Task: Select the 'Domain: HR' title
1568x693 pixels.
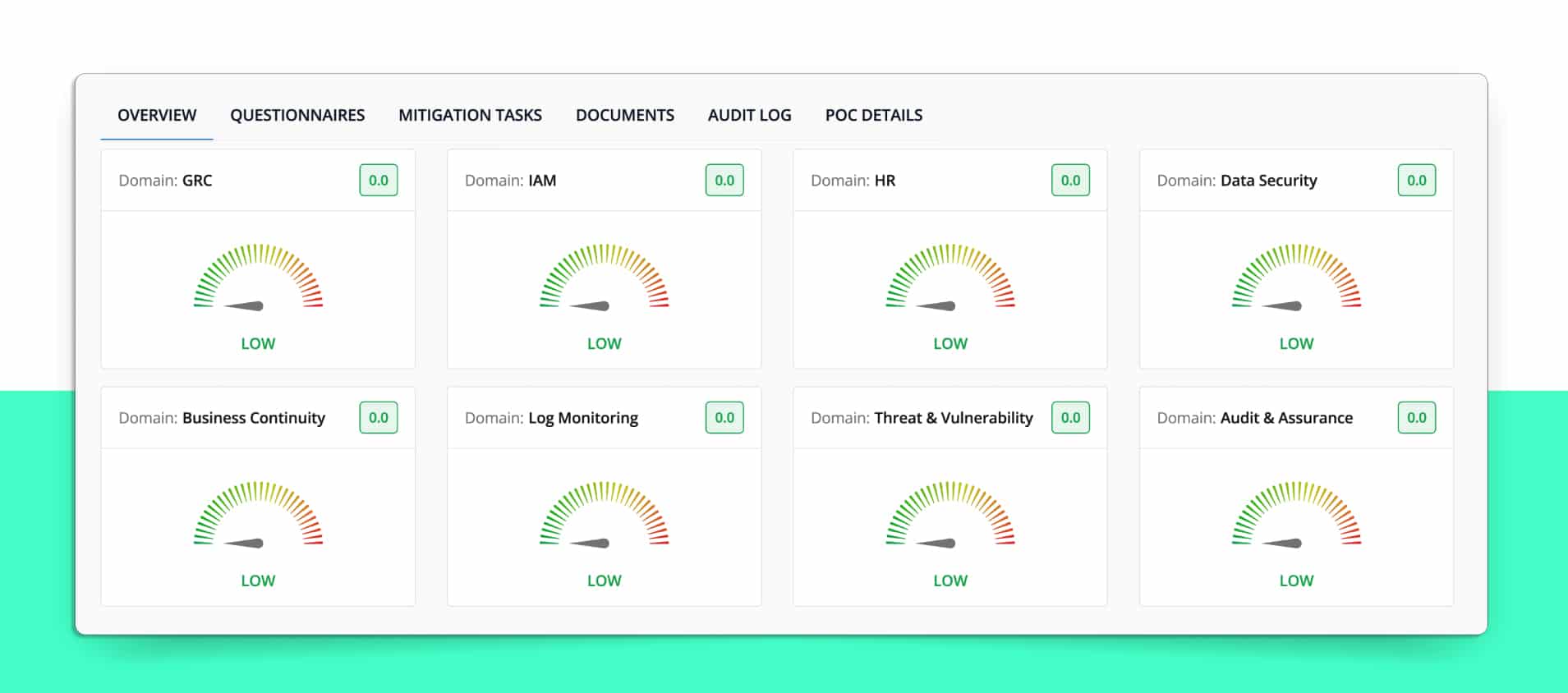Action: click(853, 181)
